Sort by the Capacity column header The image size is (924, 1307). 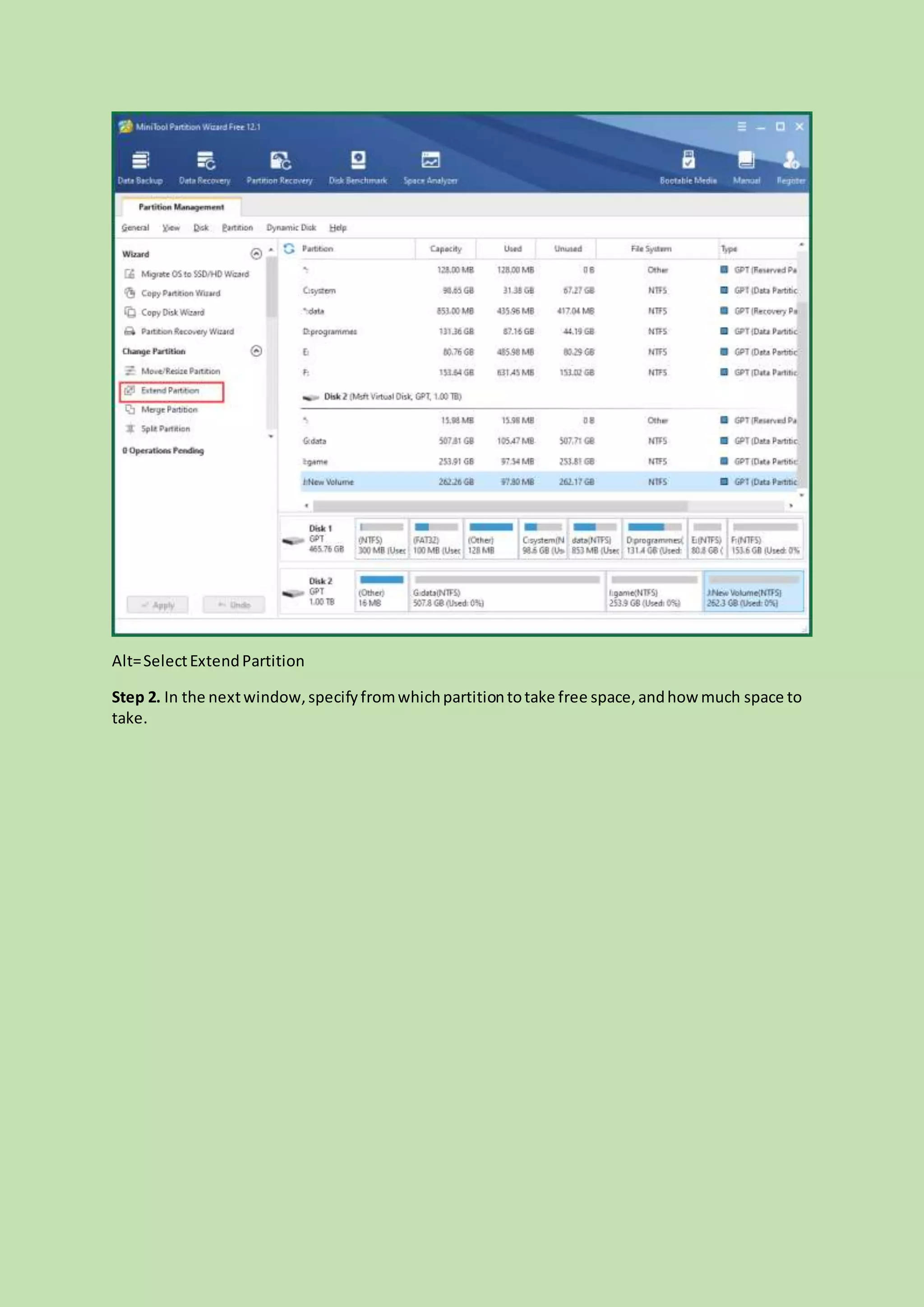(x=445, y=249)
